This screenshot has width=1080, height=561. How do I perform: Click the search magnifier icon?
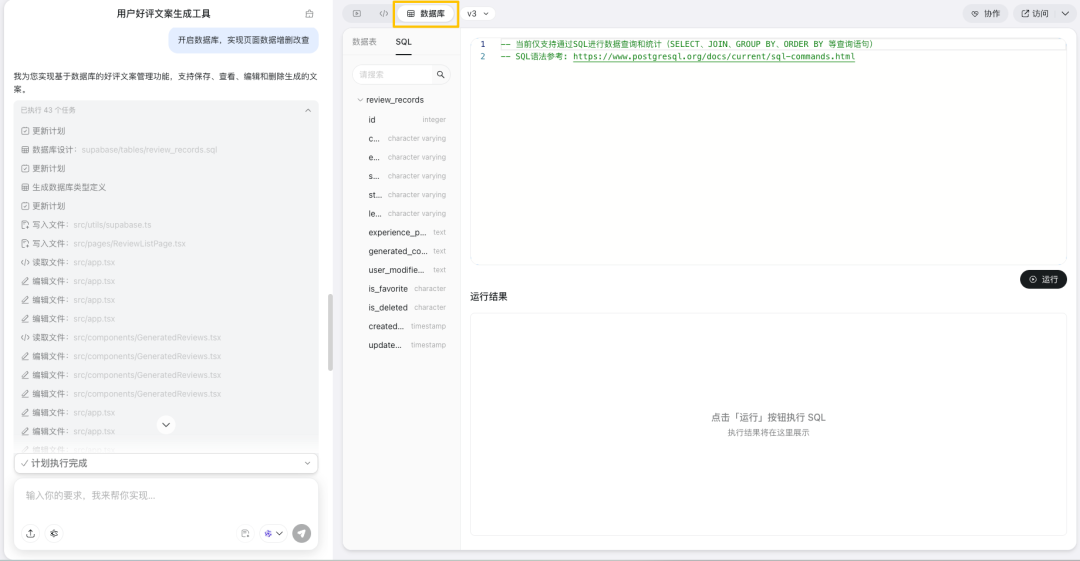[440, 75]
